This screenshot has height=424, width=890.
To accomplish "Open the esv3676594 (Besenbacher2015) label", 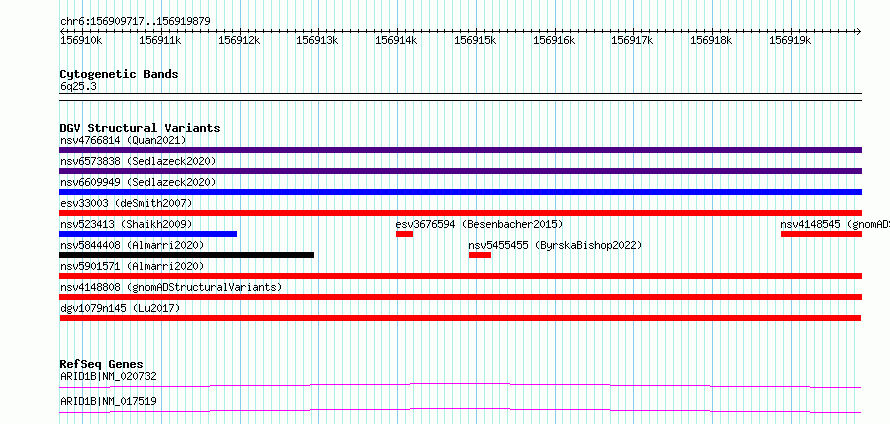I will (x=479, y=224).
